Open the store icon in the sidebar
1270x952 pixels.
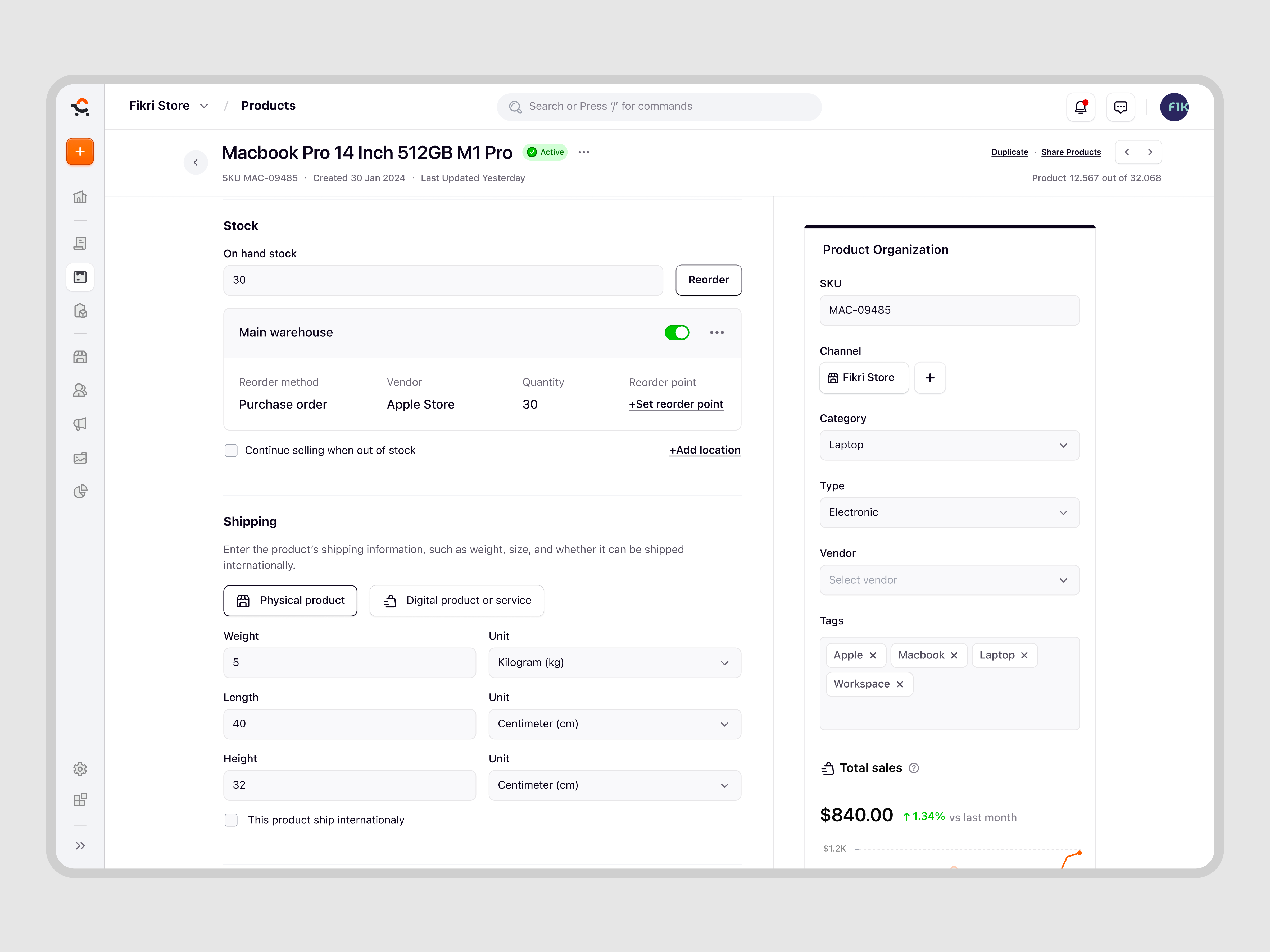(x=80, y=356)
